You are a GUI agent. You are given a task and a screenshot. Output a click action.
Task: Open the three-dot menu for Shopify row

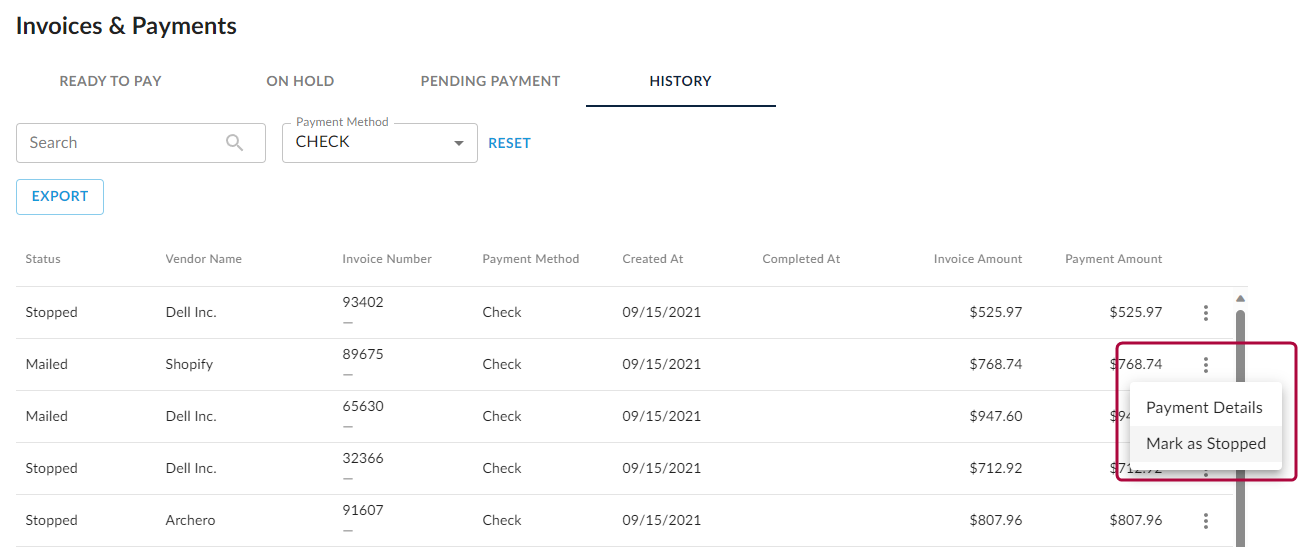[x=1206, y=365]
